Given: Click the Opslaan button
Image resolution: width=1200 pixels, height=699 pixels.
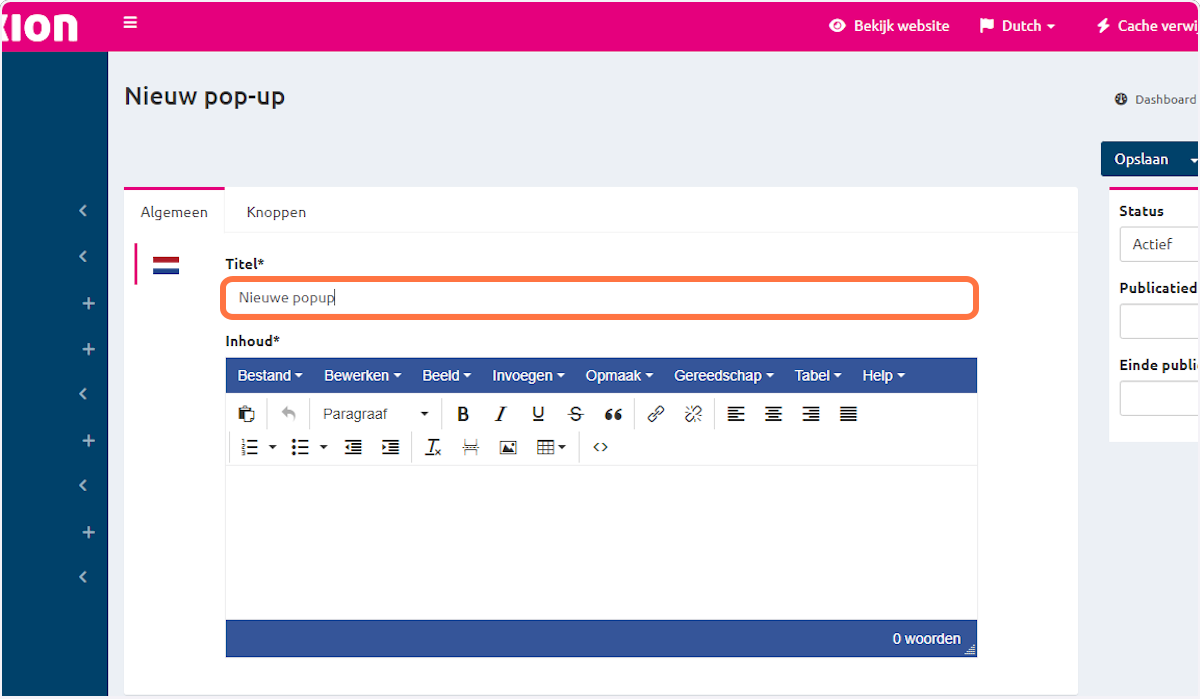Looking at the screenshot, I should coord(1141,159).
